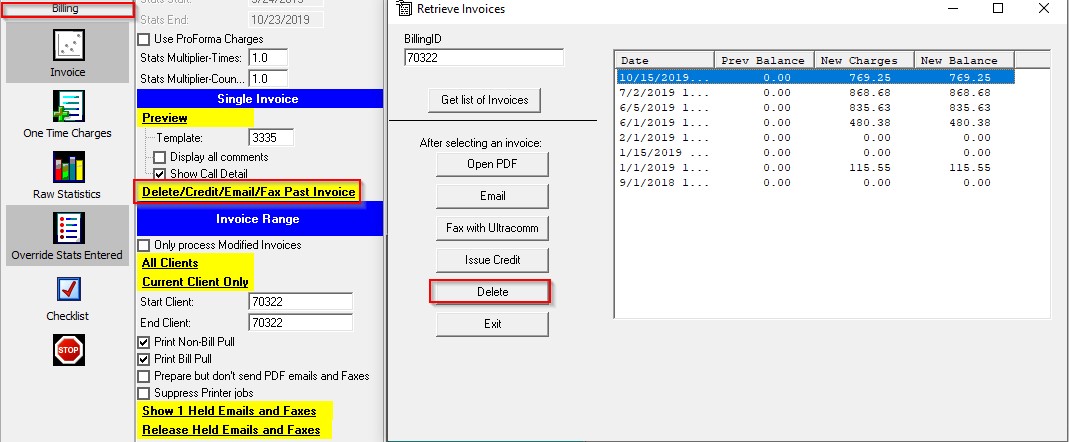Click inside the BillingID field
The width and height of the screenshot is (1069, 442).
(x=483, y=58)
